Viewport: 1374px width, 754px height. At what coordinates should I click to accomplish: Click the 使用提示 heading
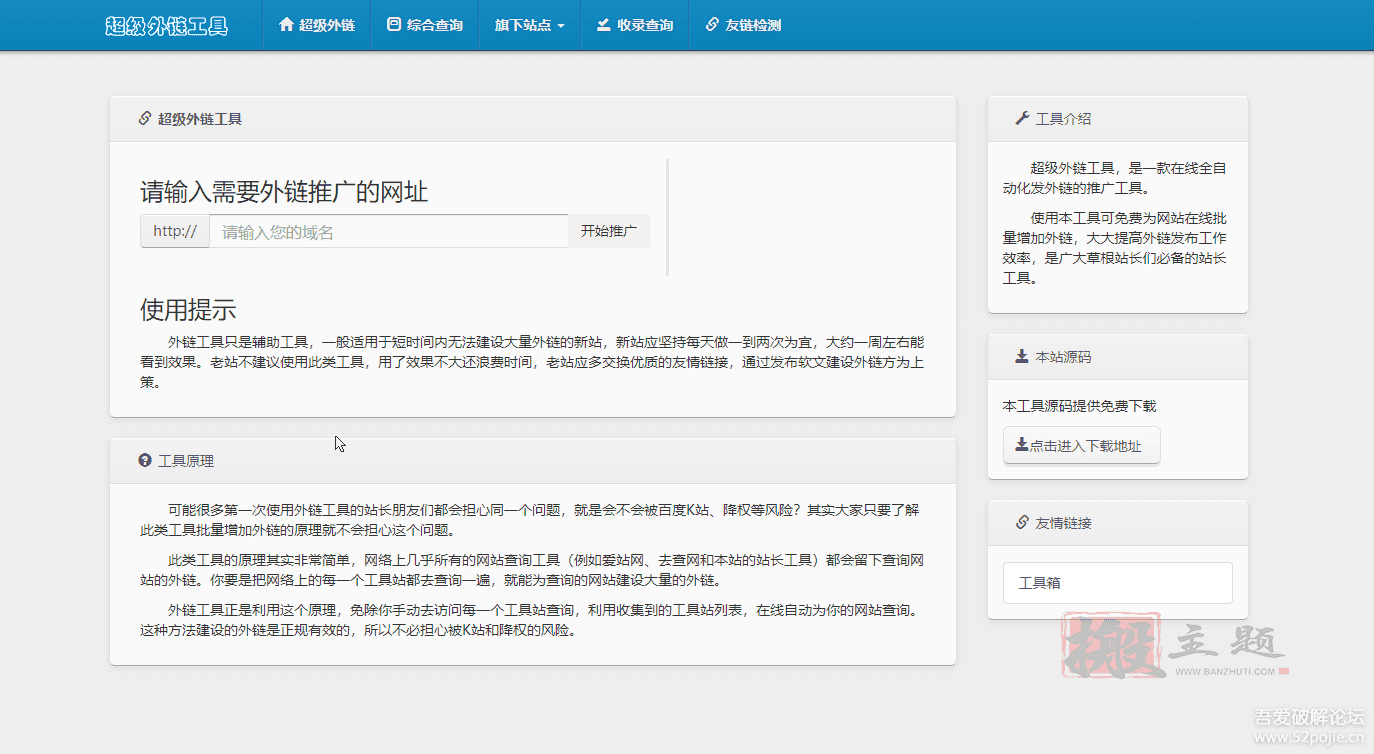point(188,309)
